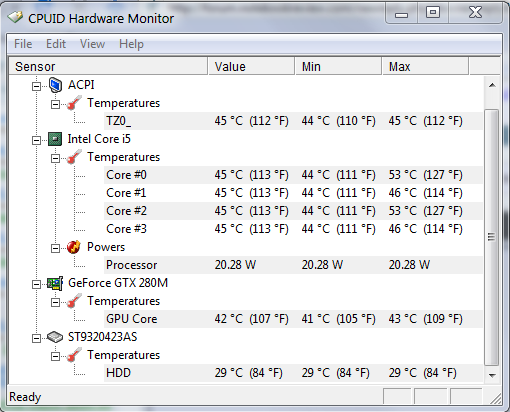Click the CPUID app icon in title bar
This screenshot has height=412, width=510.
click(15, 17)
